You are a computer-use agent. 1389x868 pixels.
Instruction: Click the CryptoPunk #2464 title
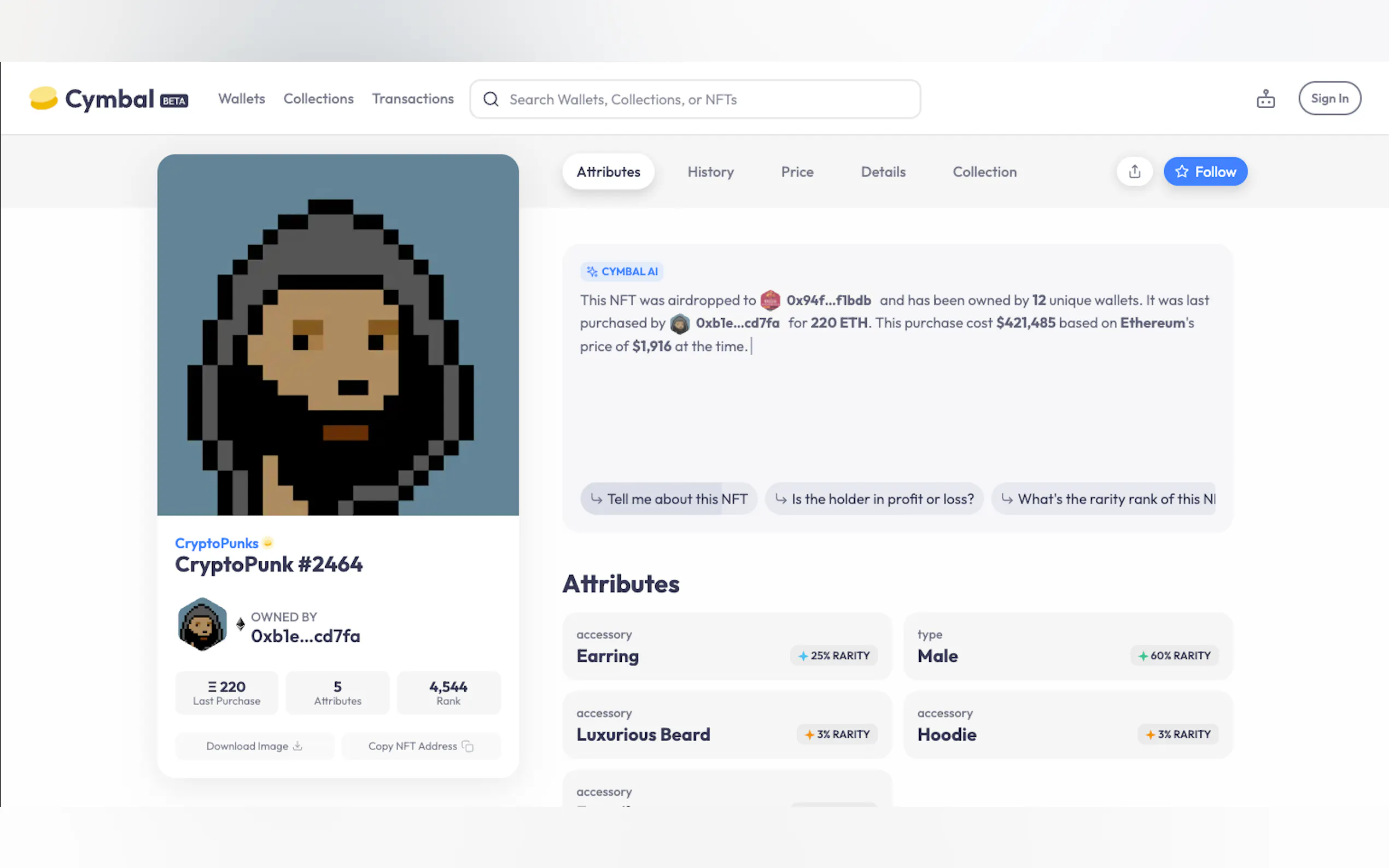269,564
